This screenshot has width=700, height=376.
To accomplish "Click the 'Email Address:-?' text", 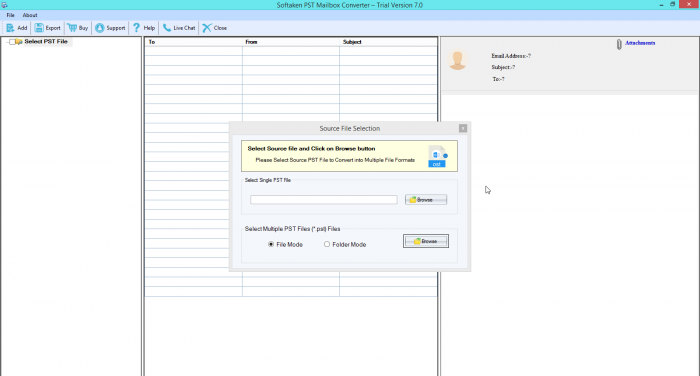I will (x=511, y=56).
